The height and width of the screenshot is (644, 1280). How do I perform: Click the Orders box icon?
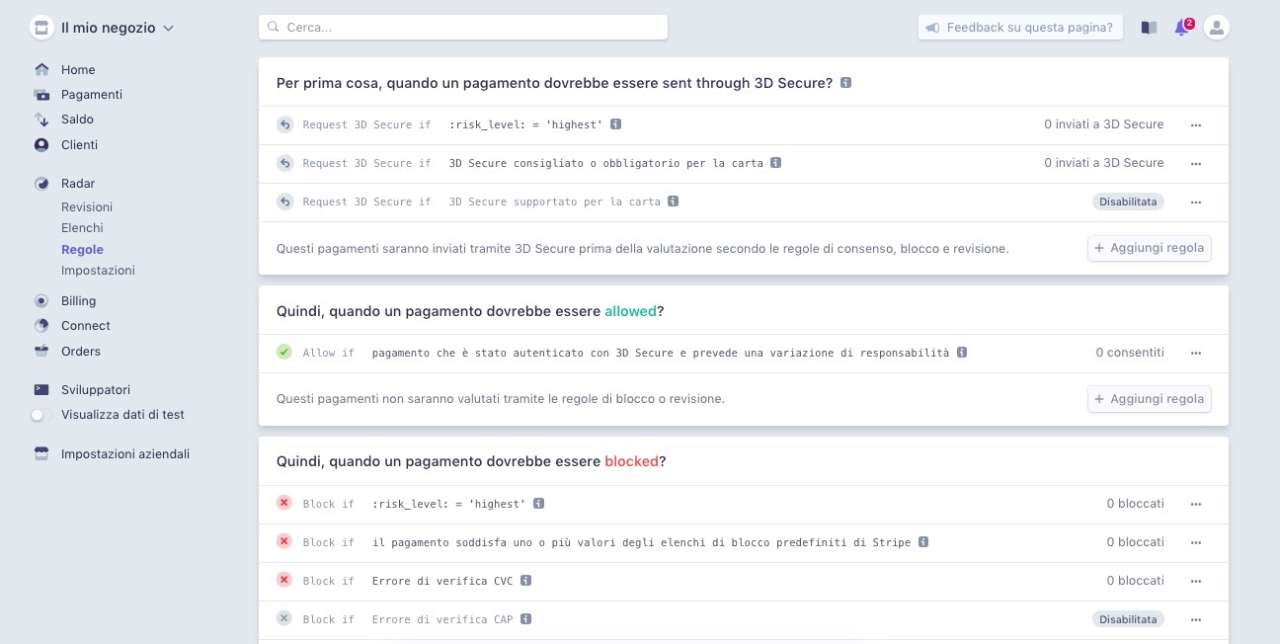tap(41, 351)
